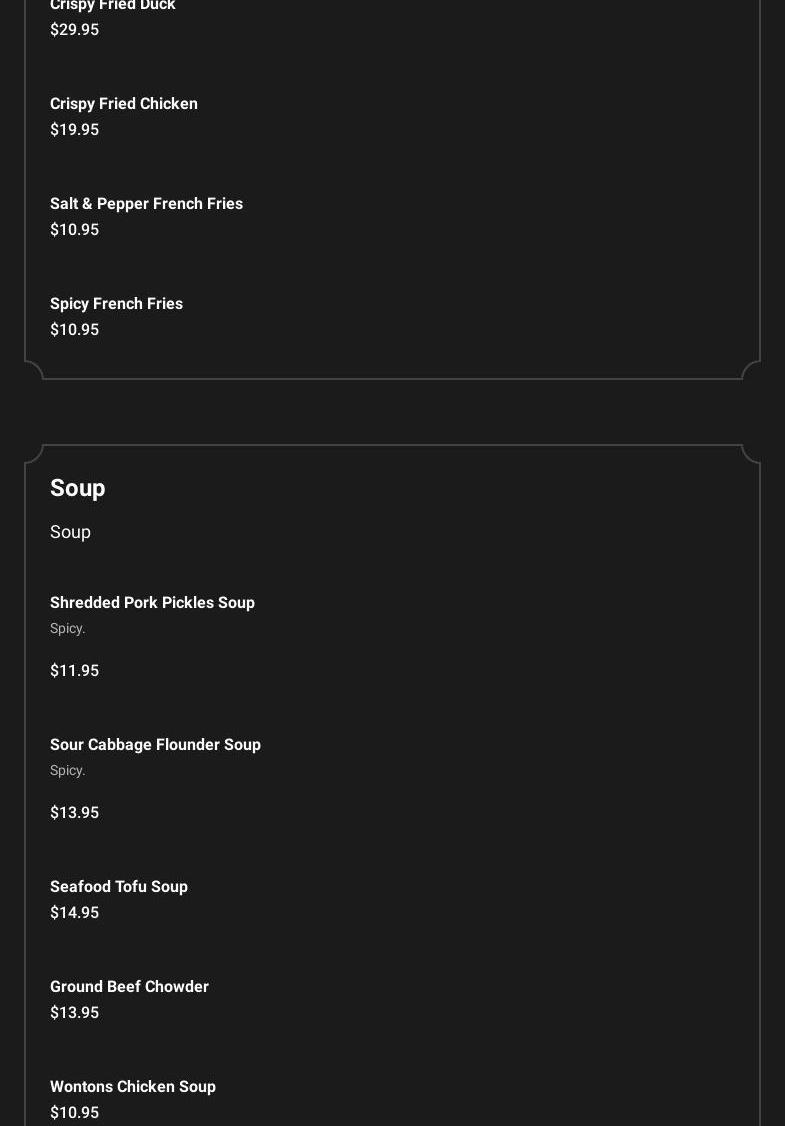The height and width of the screenshot is (1126, 785).
Task: Click the Spicy note under Sour Cabbage Flounder Soup
Action: click(68, 771)
